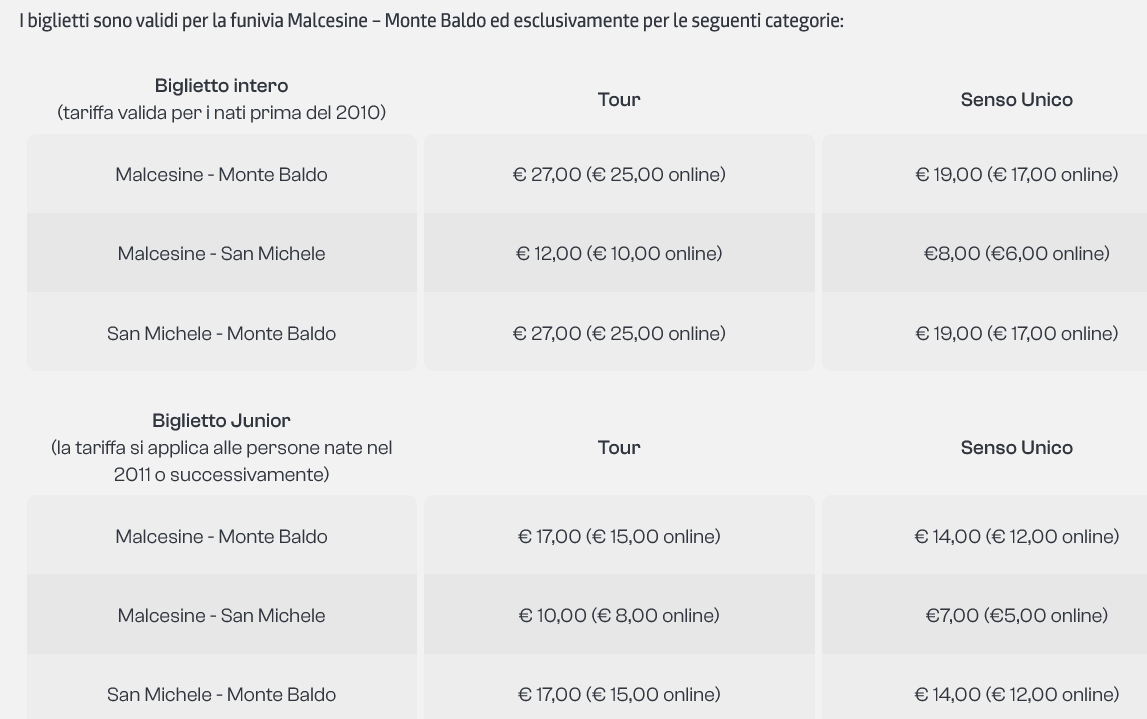Select Malcesine - Monte Baldo row label under Biglietto Junior
Viewport: 1147px width, 719px height.
pos(221,536)
